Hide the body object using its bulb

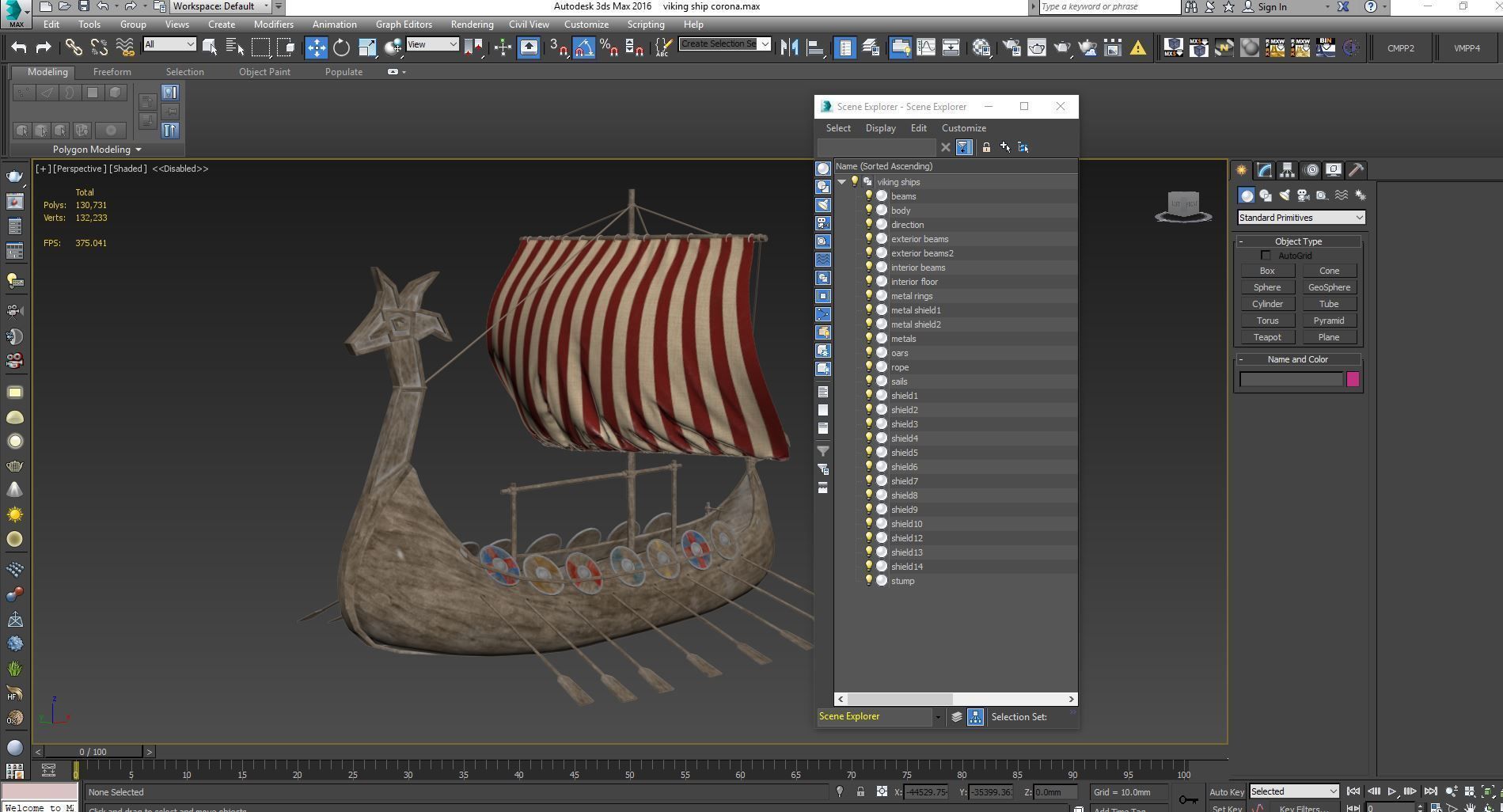[x=868, y=211]
